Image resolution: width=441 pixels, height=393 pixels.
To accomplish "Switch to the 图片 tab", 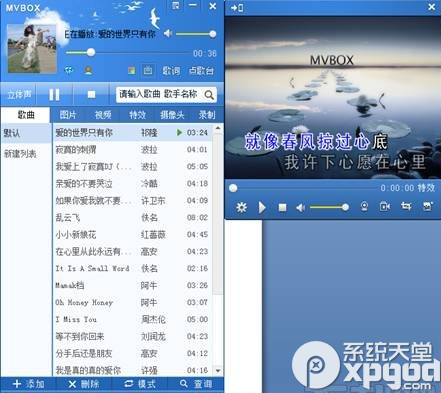I will point(68,115).
